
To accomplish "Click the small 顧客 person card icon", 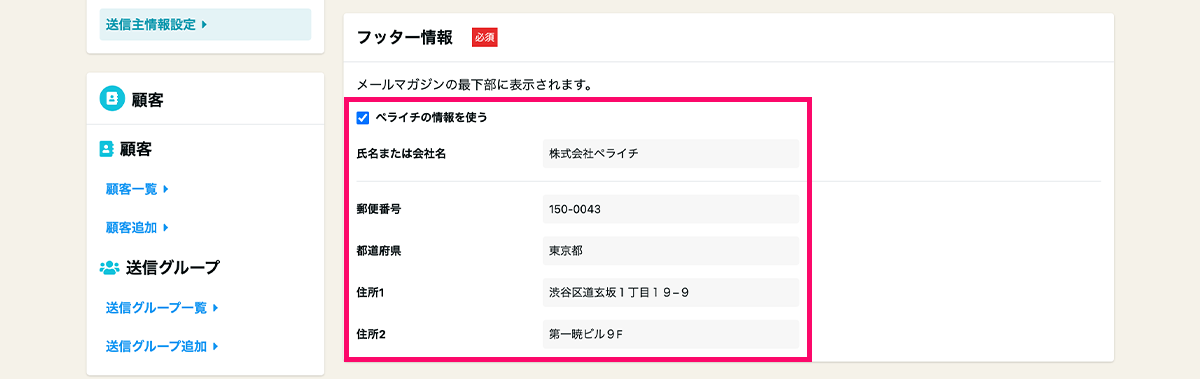I will point(106,149).
